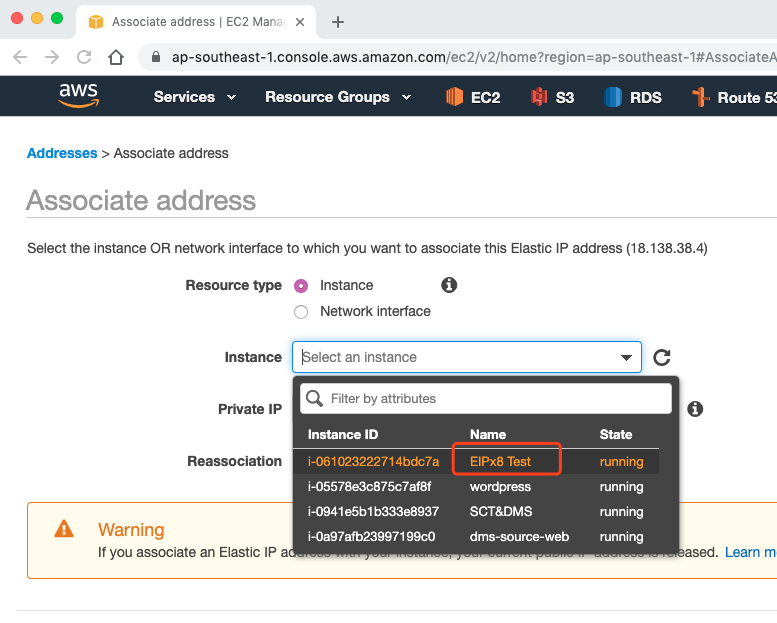This screenshot has height=623, width=777.
Task: Close the Associate address tab
Action: (x=300, y=22)
